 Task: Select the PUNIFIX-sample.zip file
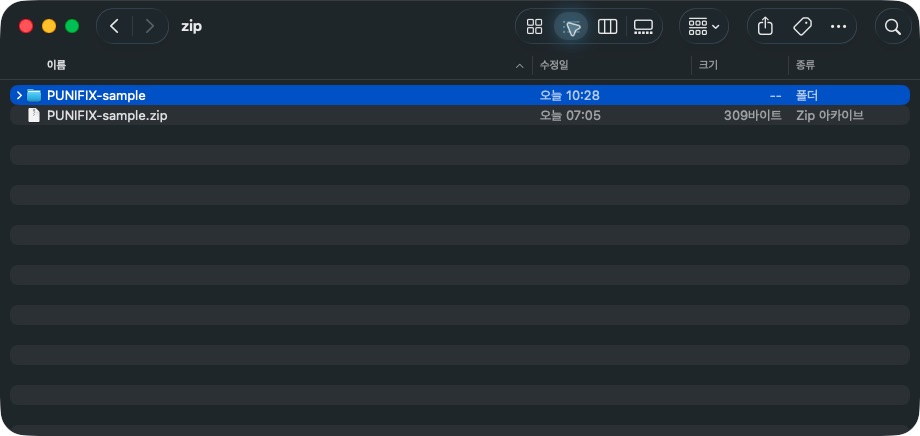point(460,116)
